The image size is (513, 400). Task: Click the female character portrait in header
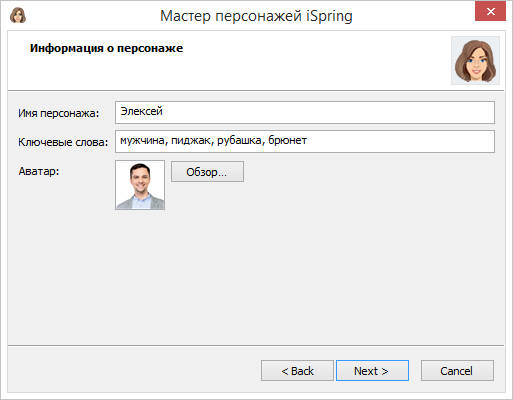475,60
